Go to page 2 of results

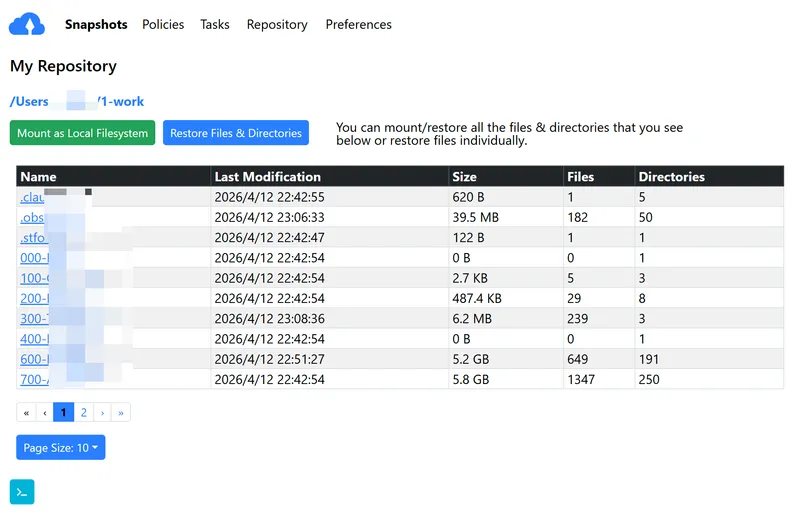(84, 412)
